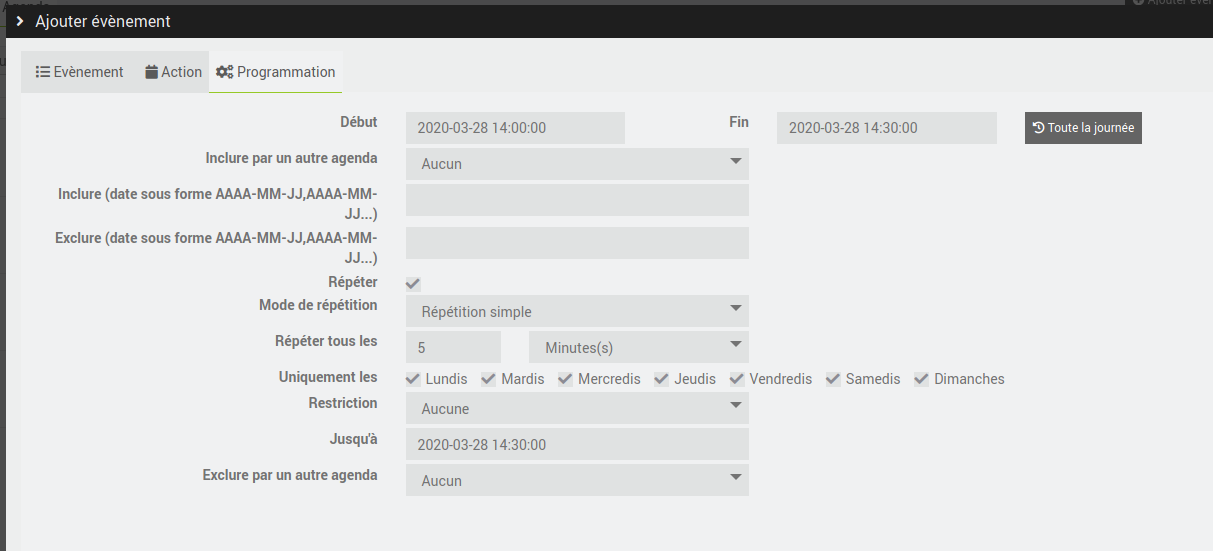Click the Toute la journée button
Image resolution: width=1213 pixels, height=551 pixels.
click(x=1083, y=128)
